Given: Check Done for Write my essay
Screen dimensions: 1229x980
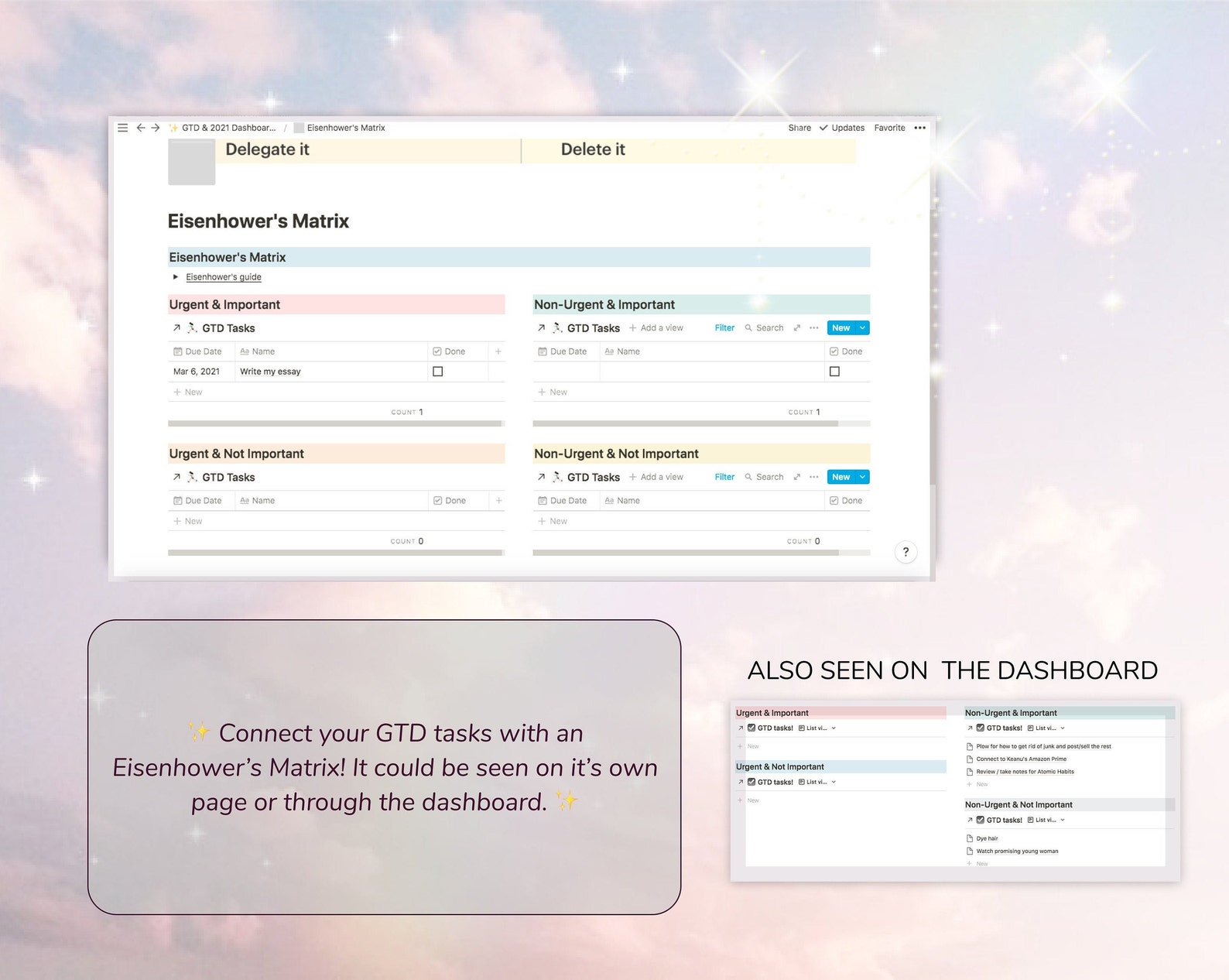Looking at the screenshot, I should tap(438, 372).
